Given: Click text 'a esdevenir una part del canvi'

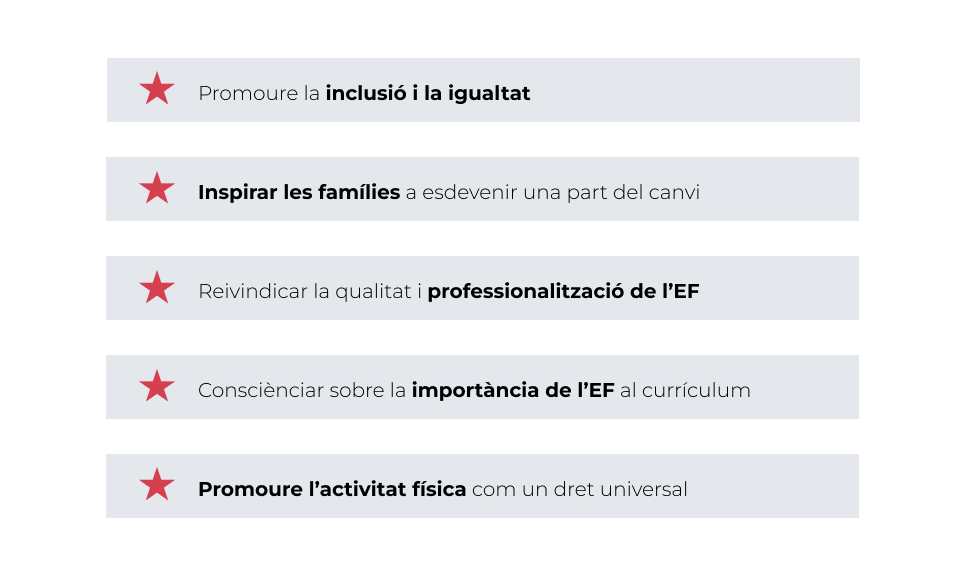Looking at the screenshot, I should (552, 192).
